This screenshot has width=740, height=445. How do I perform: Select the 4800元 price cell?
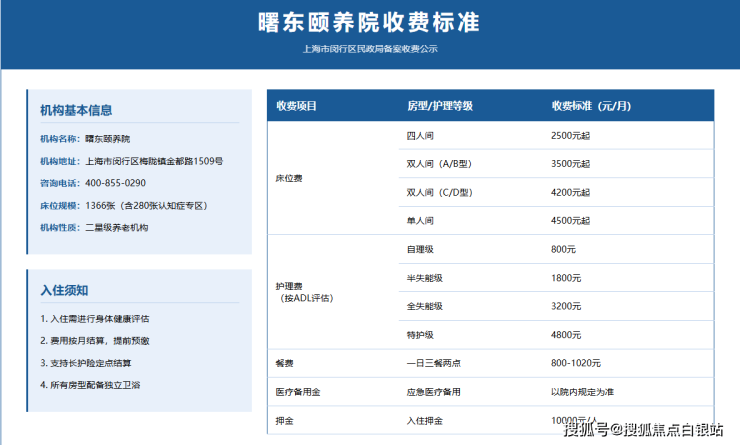566,335
